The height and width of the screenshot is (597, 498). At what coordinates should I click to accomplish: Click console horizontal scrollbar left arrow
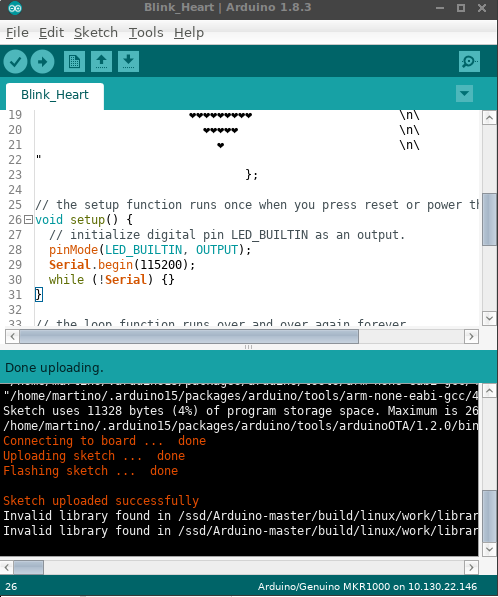(7, 567)
